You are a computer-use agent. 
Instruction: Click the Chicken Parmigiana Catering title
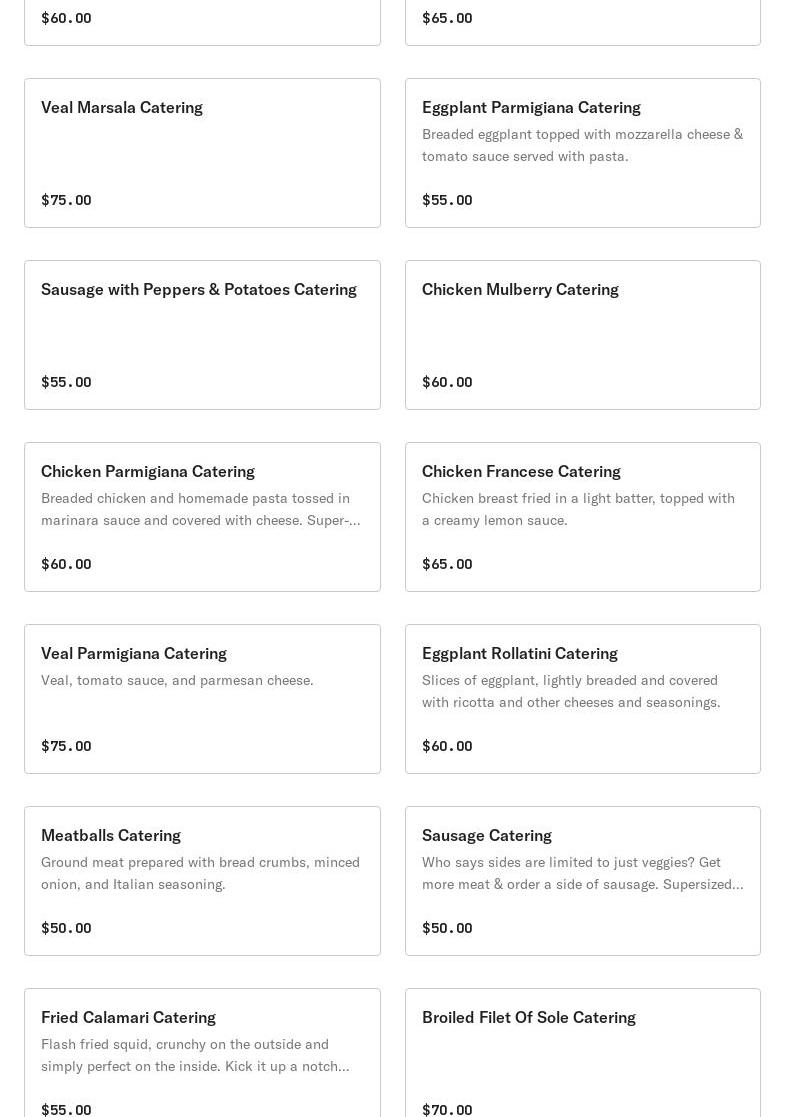pyautogui.click(x=148, y=471)
